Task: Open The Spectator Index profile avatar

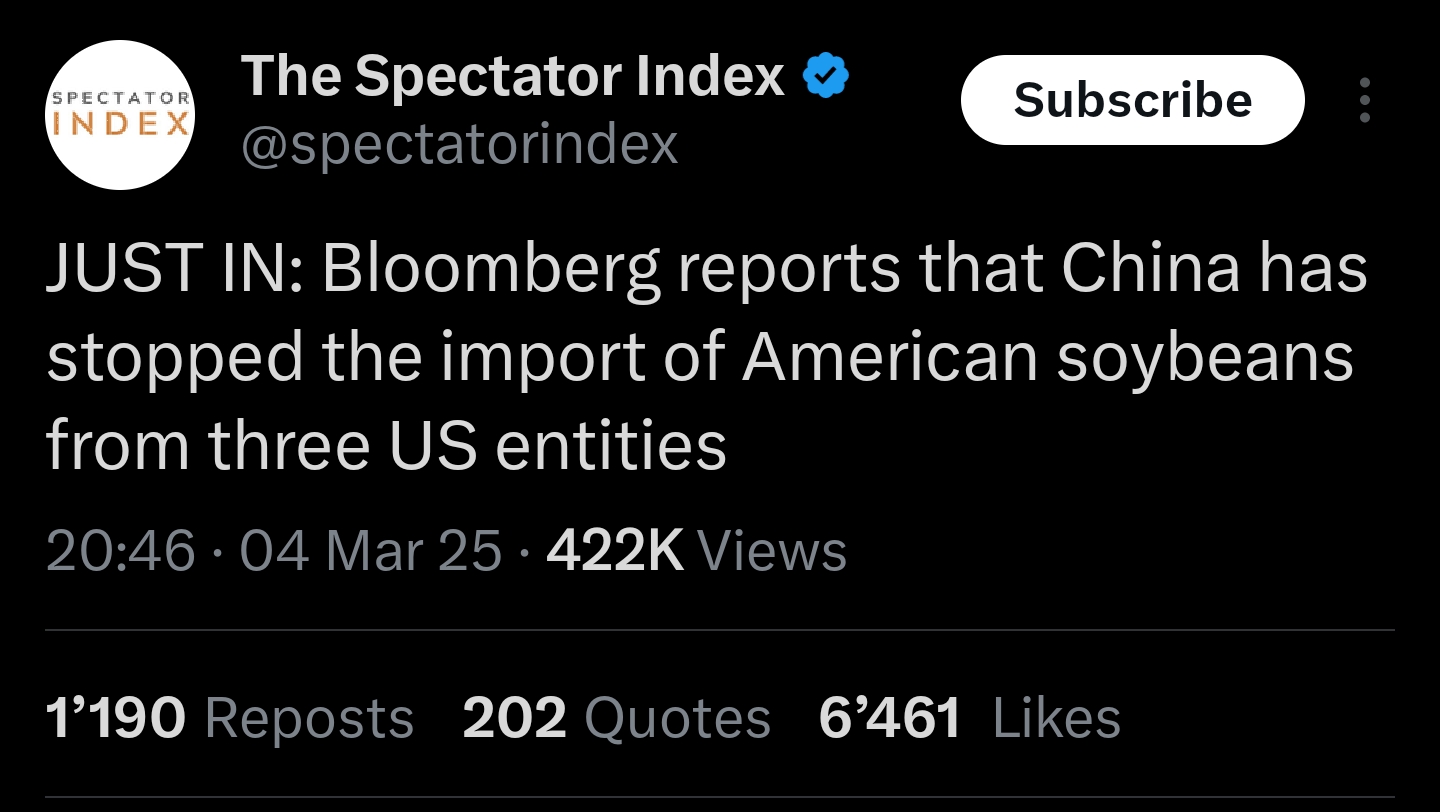Action: pos(120,115)
